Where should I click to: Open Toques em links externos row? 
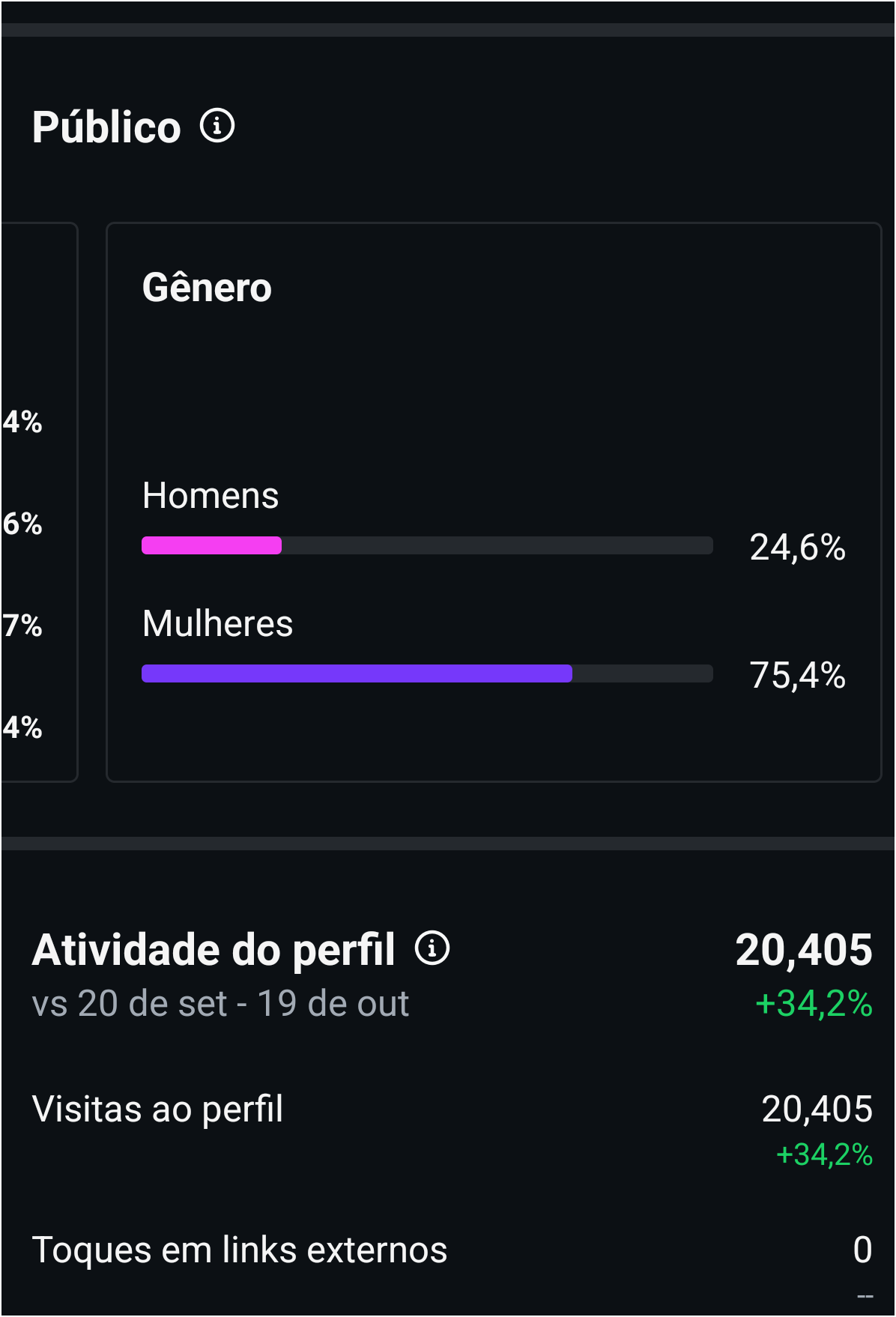240,1250
